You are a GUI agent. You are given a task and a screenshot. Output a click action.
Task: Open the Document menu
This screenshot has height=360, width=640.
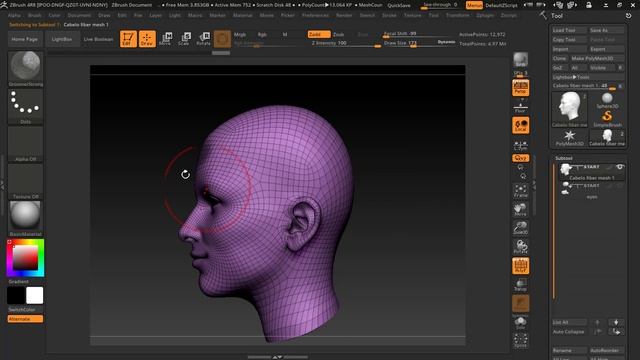(79, 15)
